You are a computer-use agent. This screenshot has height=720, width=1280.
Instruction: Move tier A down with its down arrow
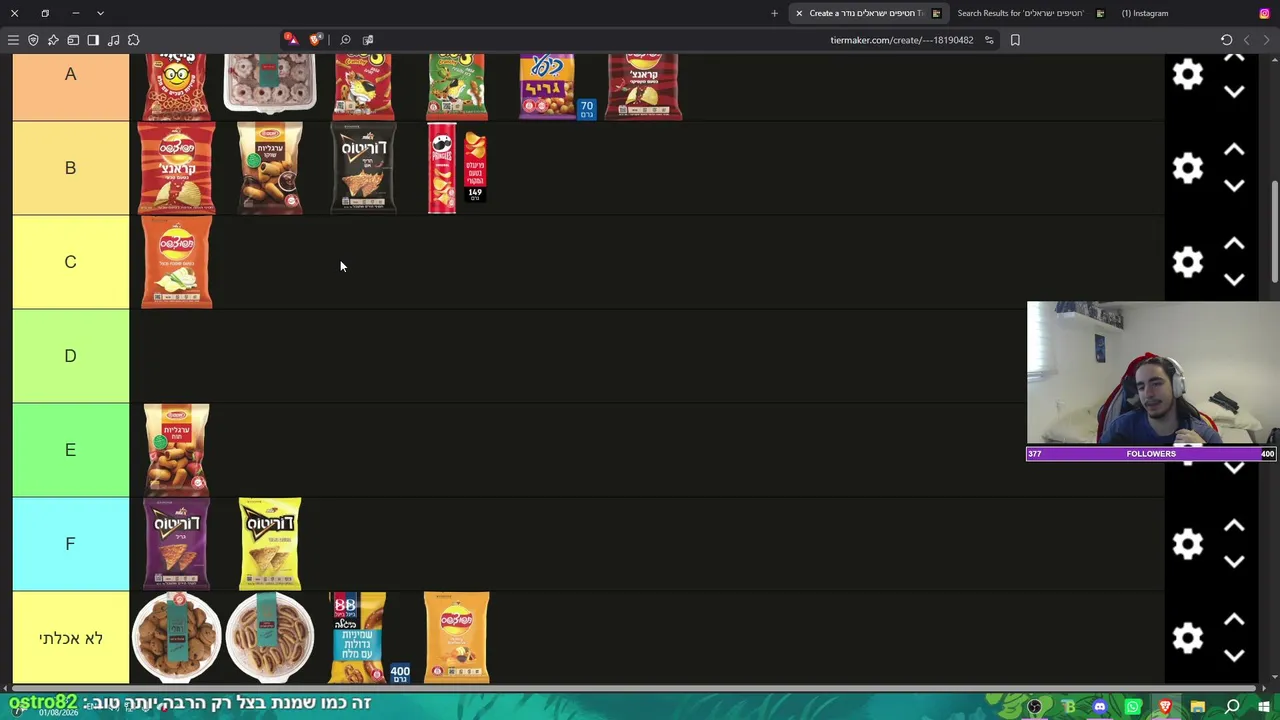(1234, 92)
